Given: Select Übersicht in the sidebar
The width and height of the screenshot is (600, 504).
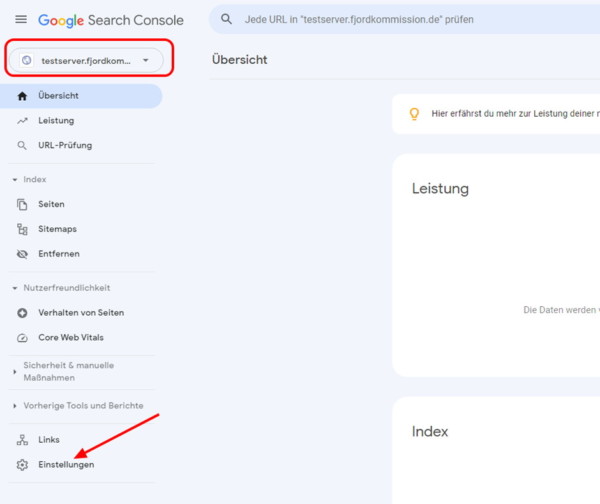Looking at the screenshot, I should (81, 96).
